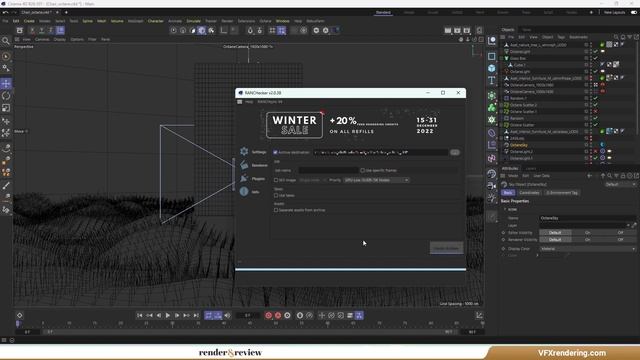This screenshot has height=360, width=640.
Task: Click the Name field showing OctaneSky
Action: tap(588, 218)
